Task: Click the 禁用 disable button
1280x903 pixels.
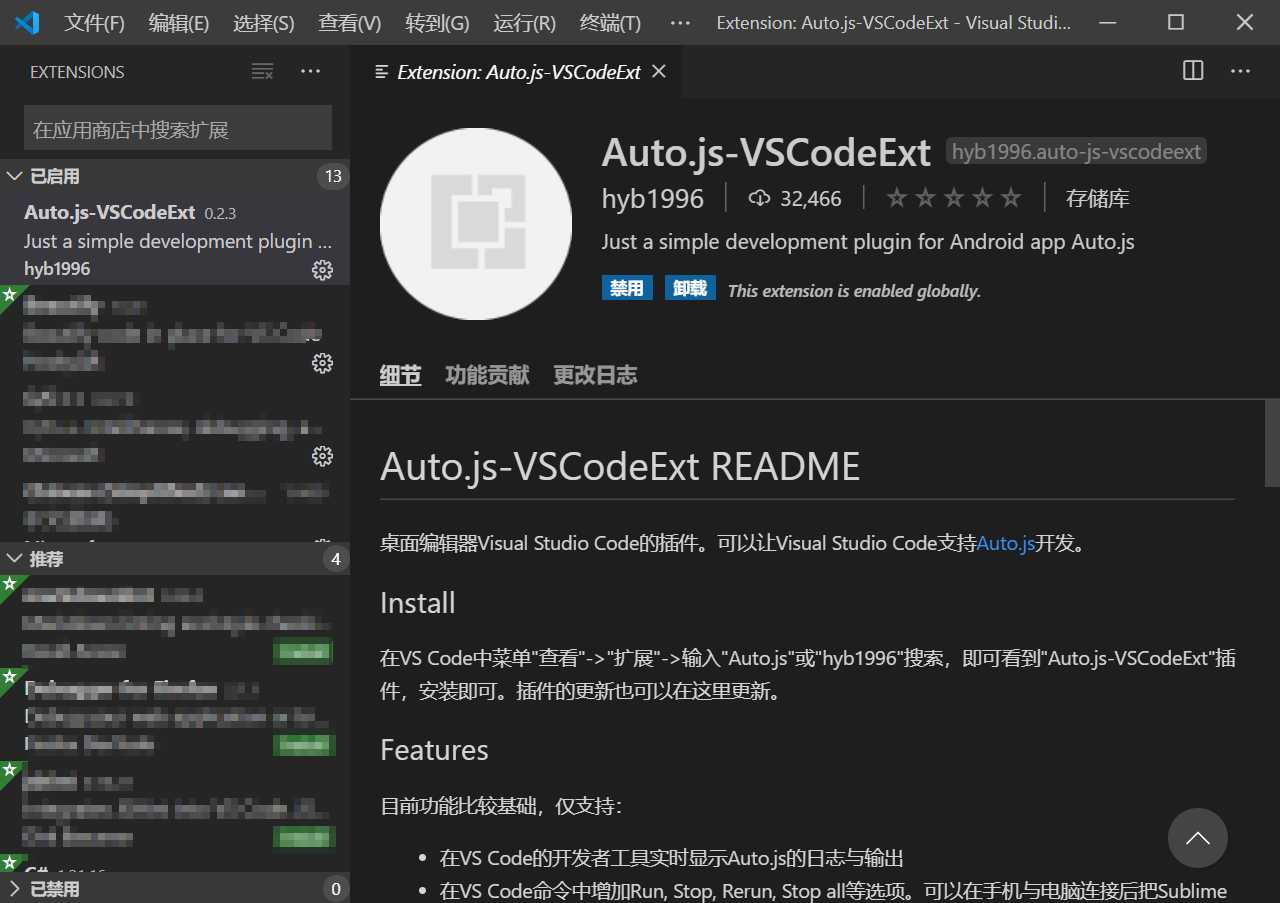Action: pyautogui.click(x=627, y=289)
